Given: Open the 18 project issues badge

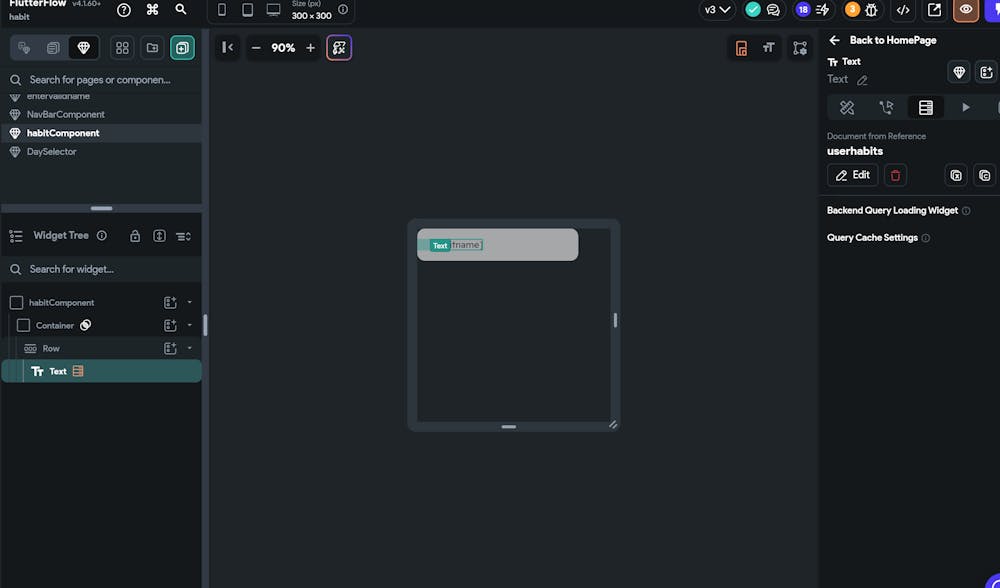Looking at the screenshot, I should coord(803,10).
